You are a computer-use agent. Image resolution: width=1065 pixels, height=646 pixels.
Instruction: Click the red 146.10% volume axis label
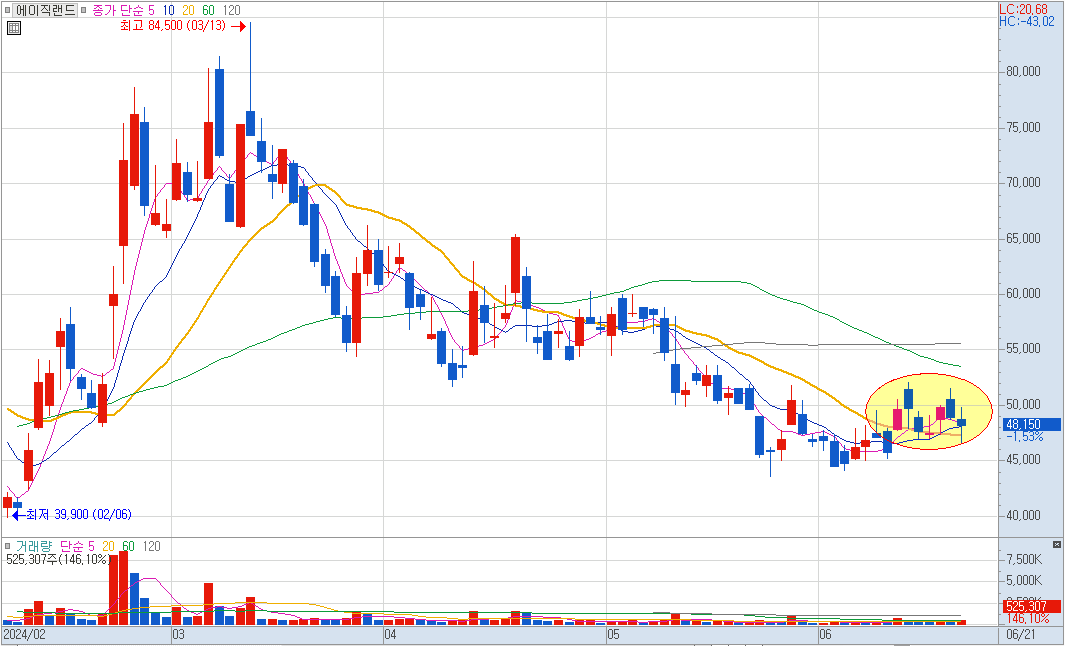1028,618
